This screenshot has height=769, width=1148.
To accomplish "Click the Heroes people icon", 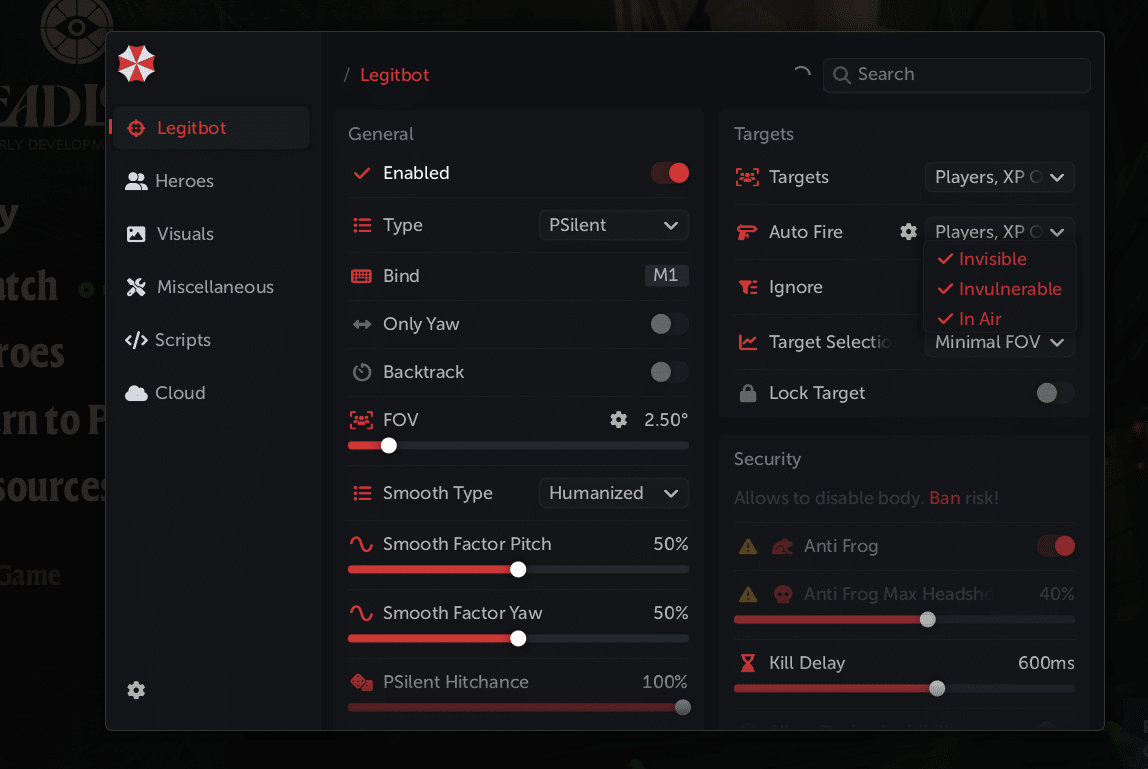I will pos(136,181).
